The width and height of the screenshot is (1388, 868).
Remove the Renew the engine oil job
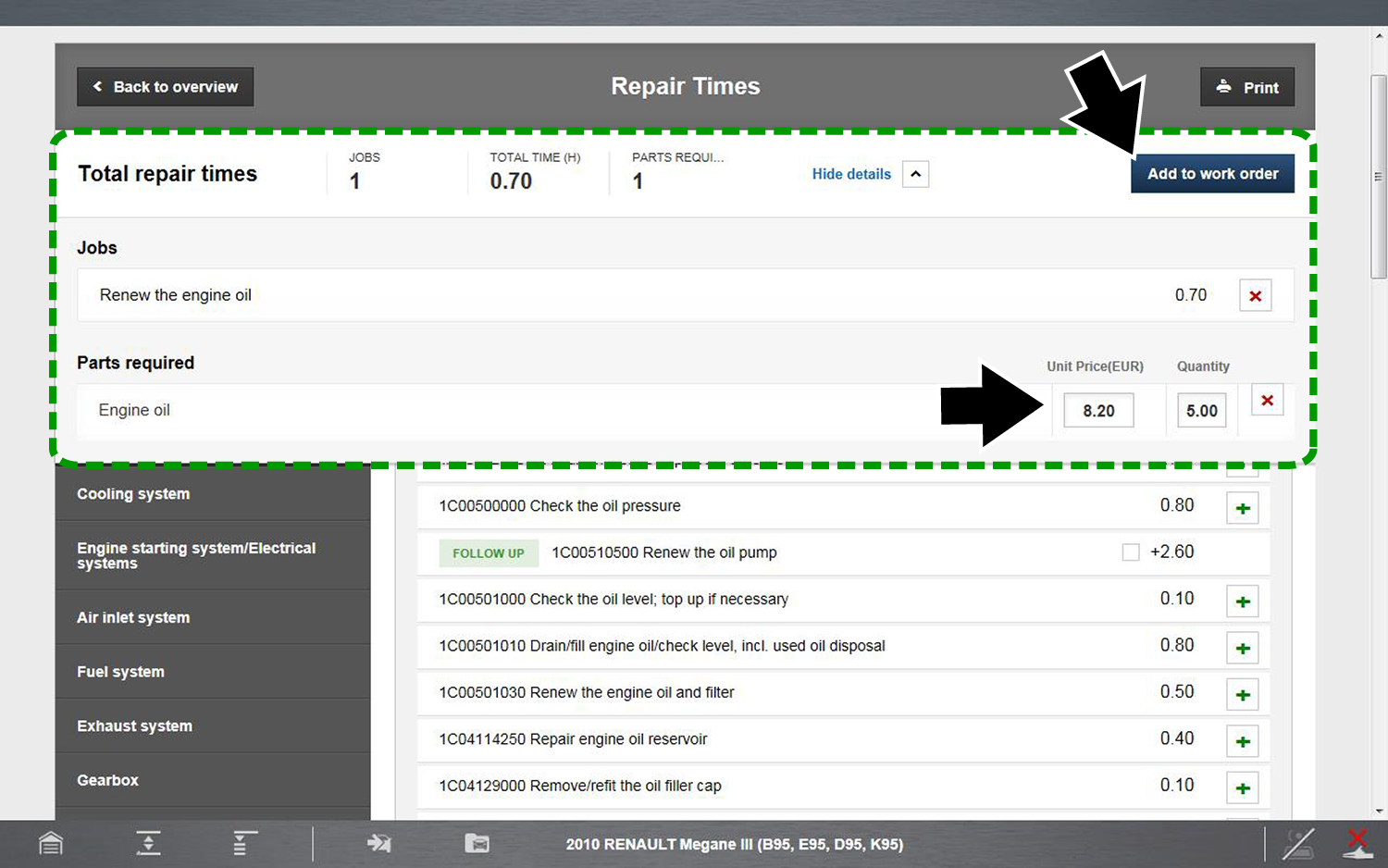click(x=1255, y=296)
